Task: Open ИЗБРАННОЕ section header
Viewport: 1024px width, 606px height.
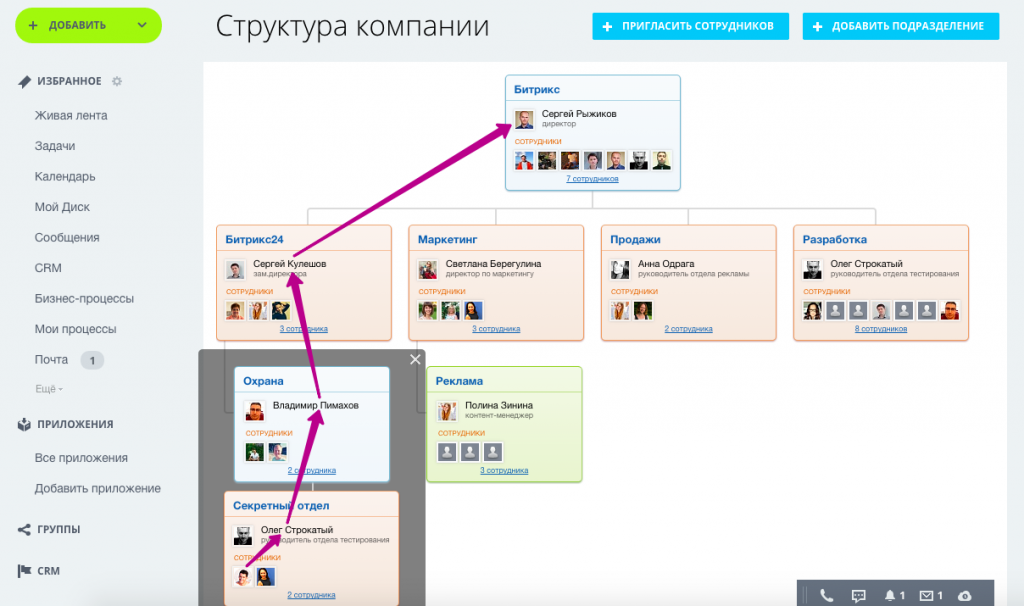Action: coord(69,81)
